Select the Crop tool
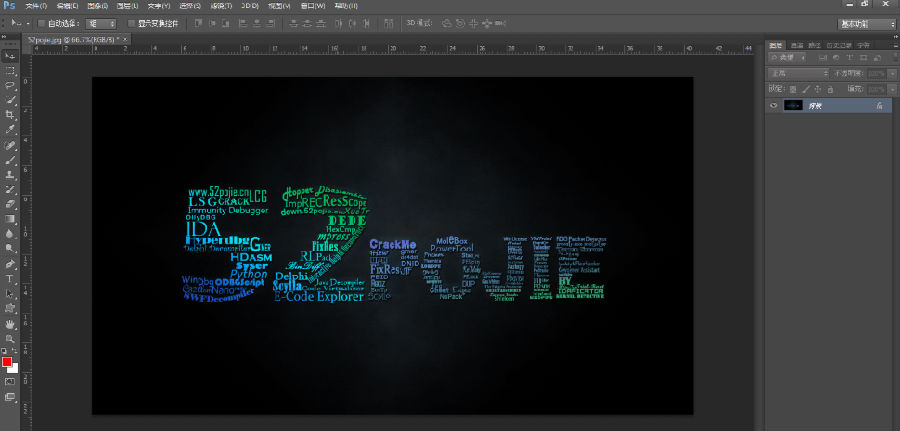Viewport: 900px width, 431px height. (10, 115)
